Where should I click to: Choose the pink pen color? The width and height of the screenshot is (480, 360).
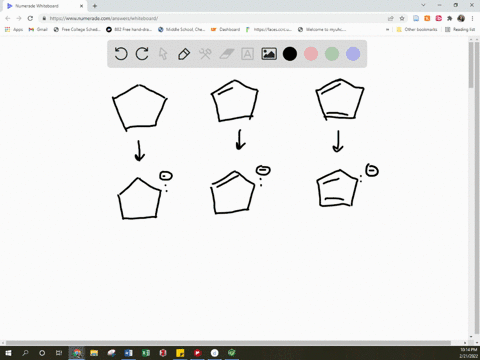tap(311, 54)
